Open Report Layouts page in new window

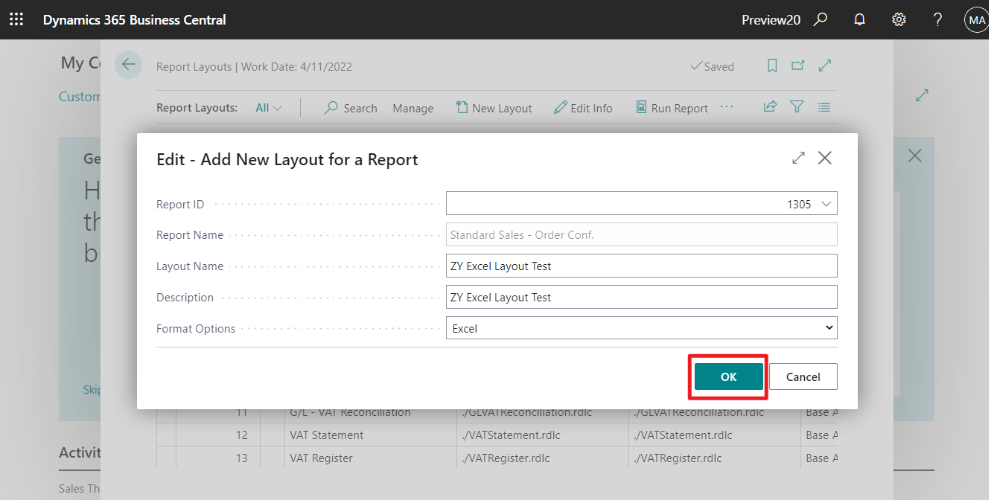click(x=798, y=66)
